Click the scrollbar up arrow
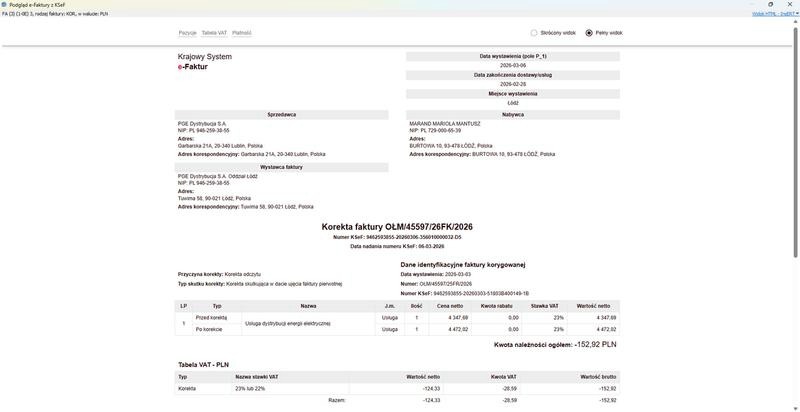 [x=796, y=21]
